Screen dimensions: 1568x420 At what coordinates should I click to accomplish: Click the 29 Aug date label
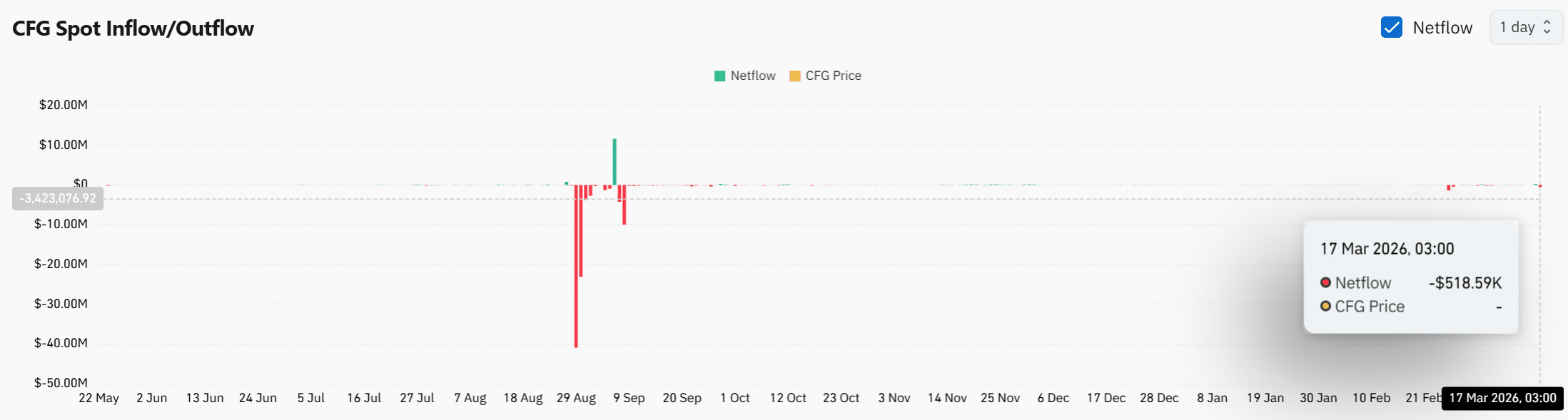[576, 398]
